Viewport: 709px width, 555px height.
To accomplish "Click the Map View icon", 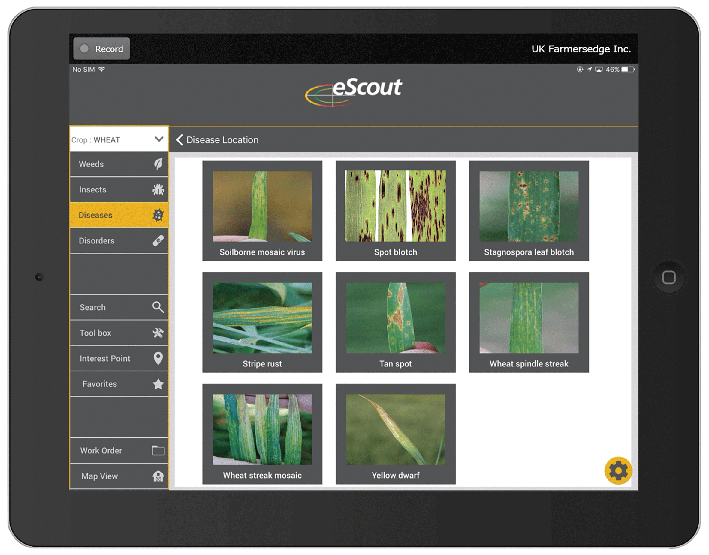I will click(158, 476).
